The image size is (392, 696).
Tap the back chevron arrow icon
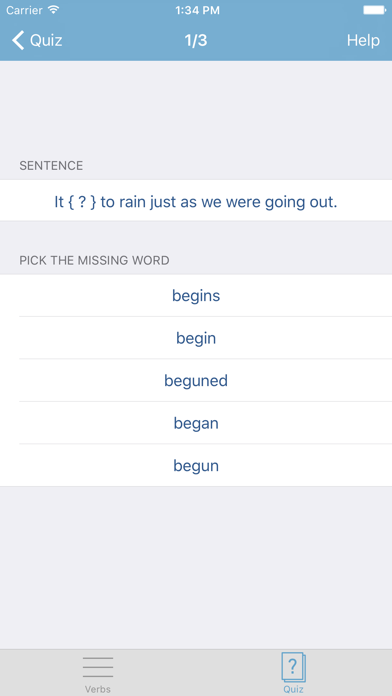click(x=18, y=40)
